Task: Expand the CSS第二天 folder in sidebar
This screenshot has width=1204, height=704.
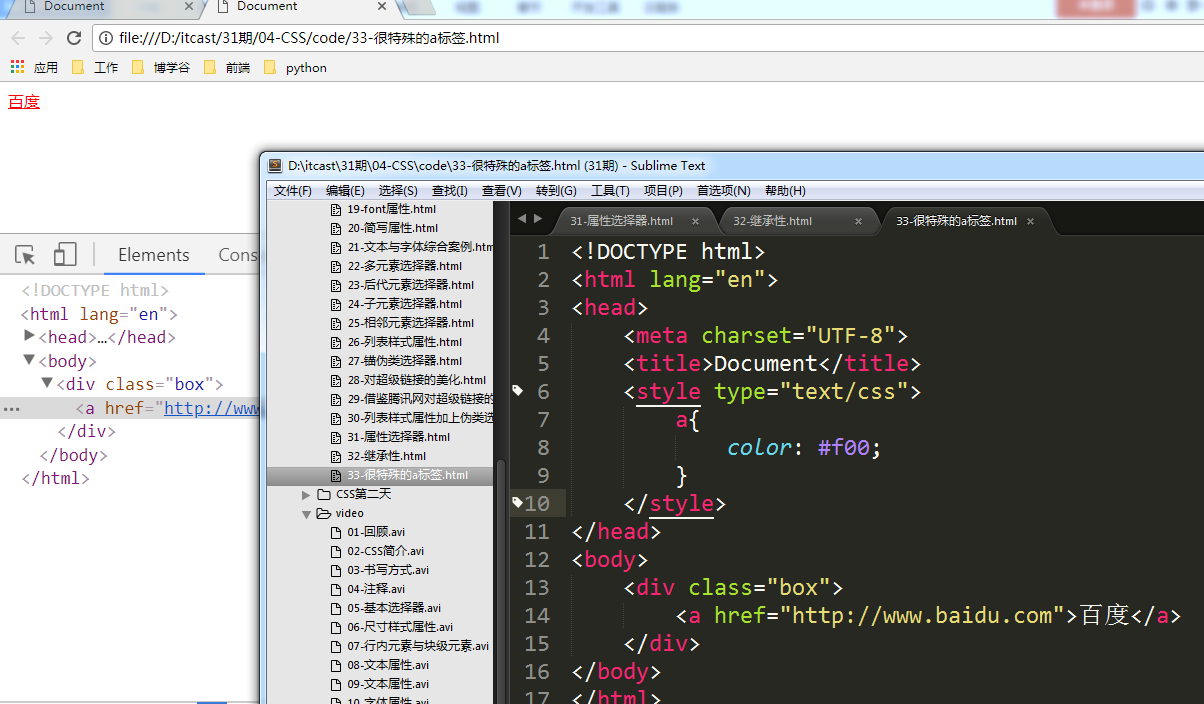Action: pyautogui.click(x=306, y=494)
